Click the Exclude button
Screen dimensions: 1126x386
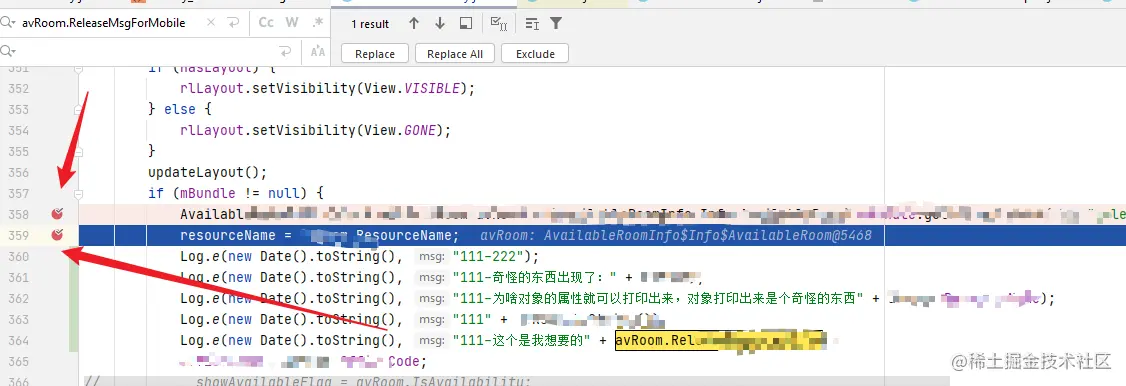(x=535, y=54)
